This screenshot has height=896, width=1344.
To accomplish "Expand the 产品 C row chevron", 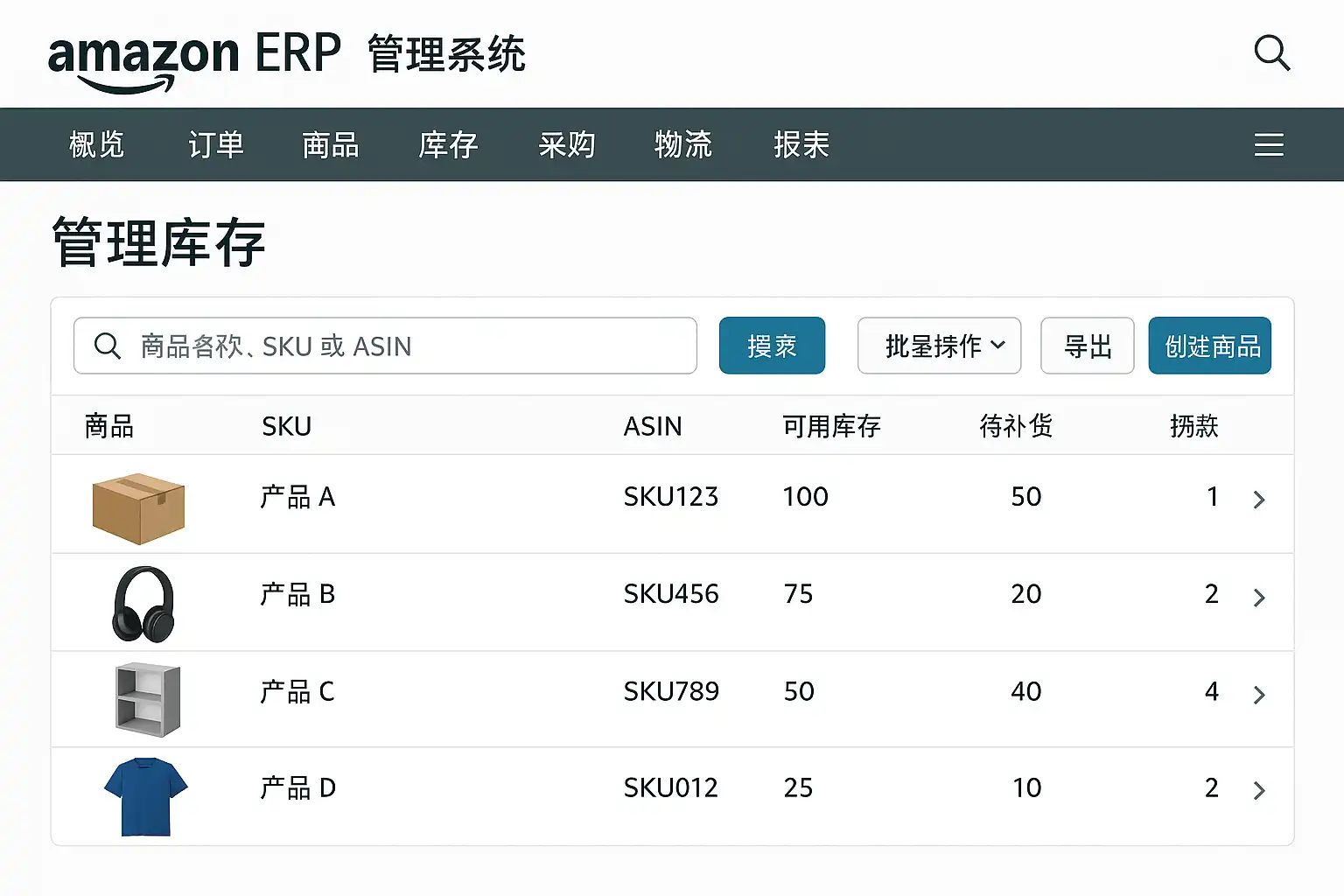I will 1259,695.
